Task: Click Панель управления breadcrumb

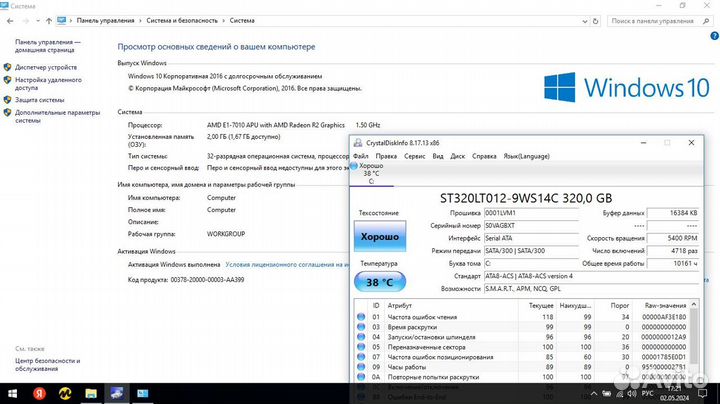Action: coord(105,21)
